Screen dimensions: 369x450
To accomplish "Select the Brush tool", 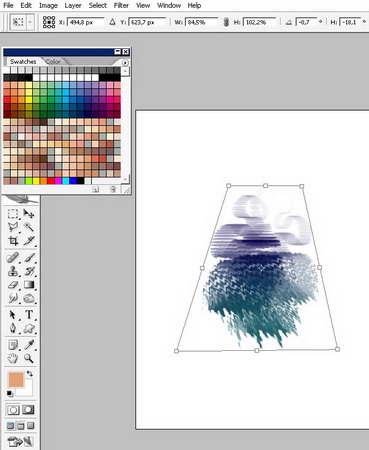I will (29, 258).
